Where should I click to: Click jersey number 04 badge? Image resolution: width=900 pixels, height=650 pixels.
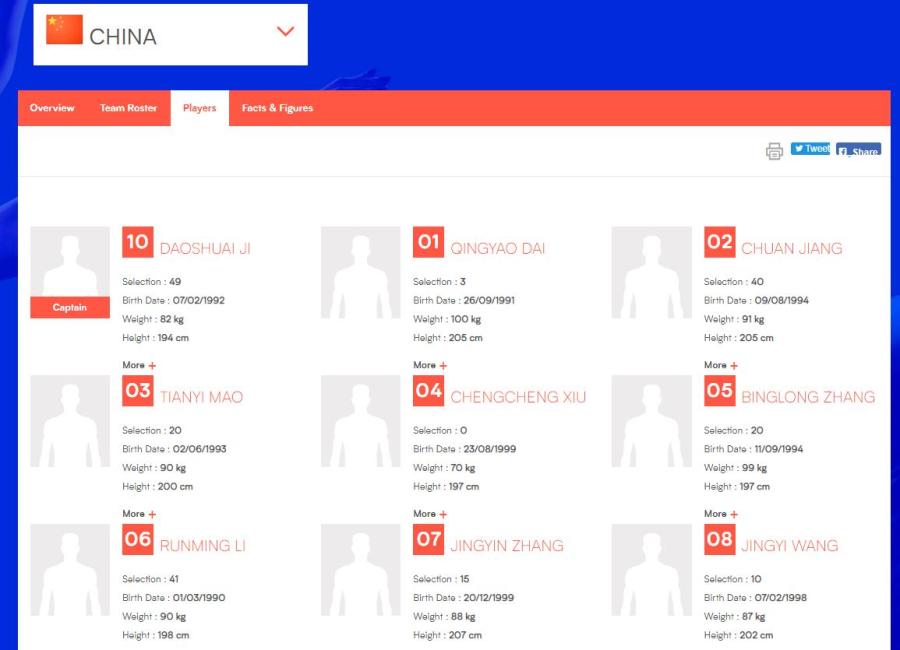point(428,391)
